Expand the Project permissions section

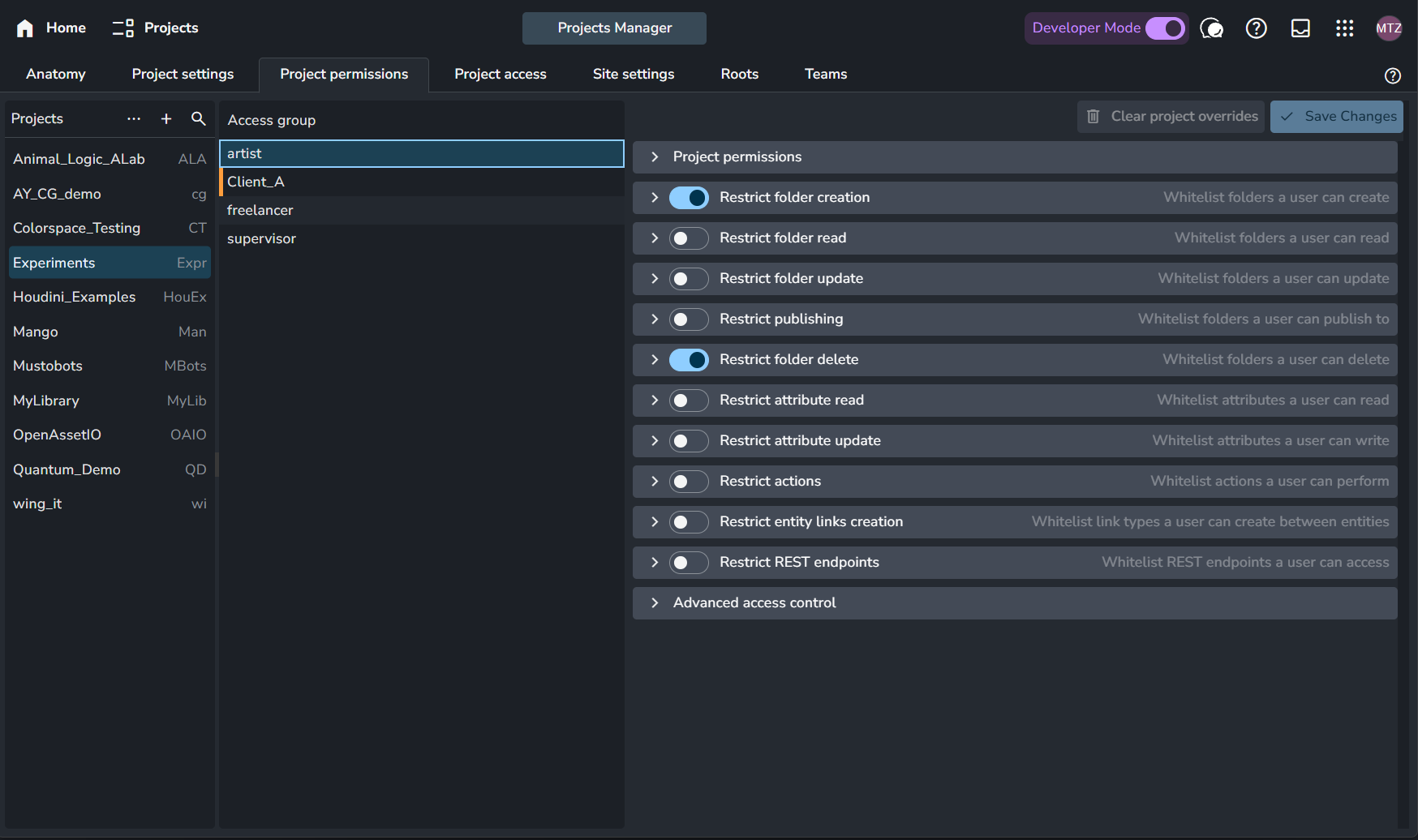pyautogui.click(x=655, y=157)
